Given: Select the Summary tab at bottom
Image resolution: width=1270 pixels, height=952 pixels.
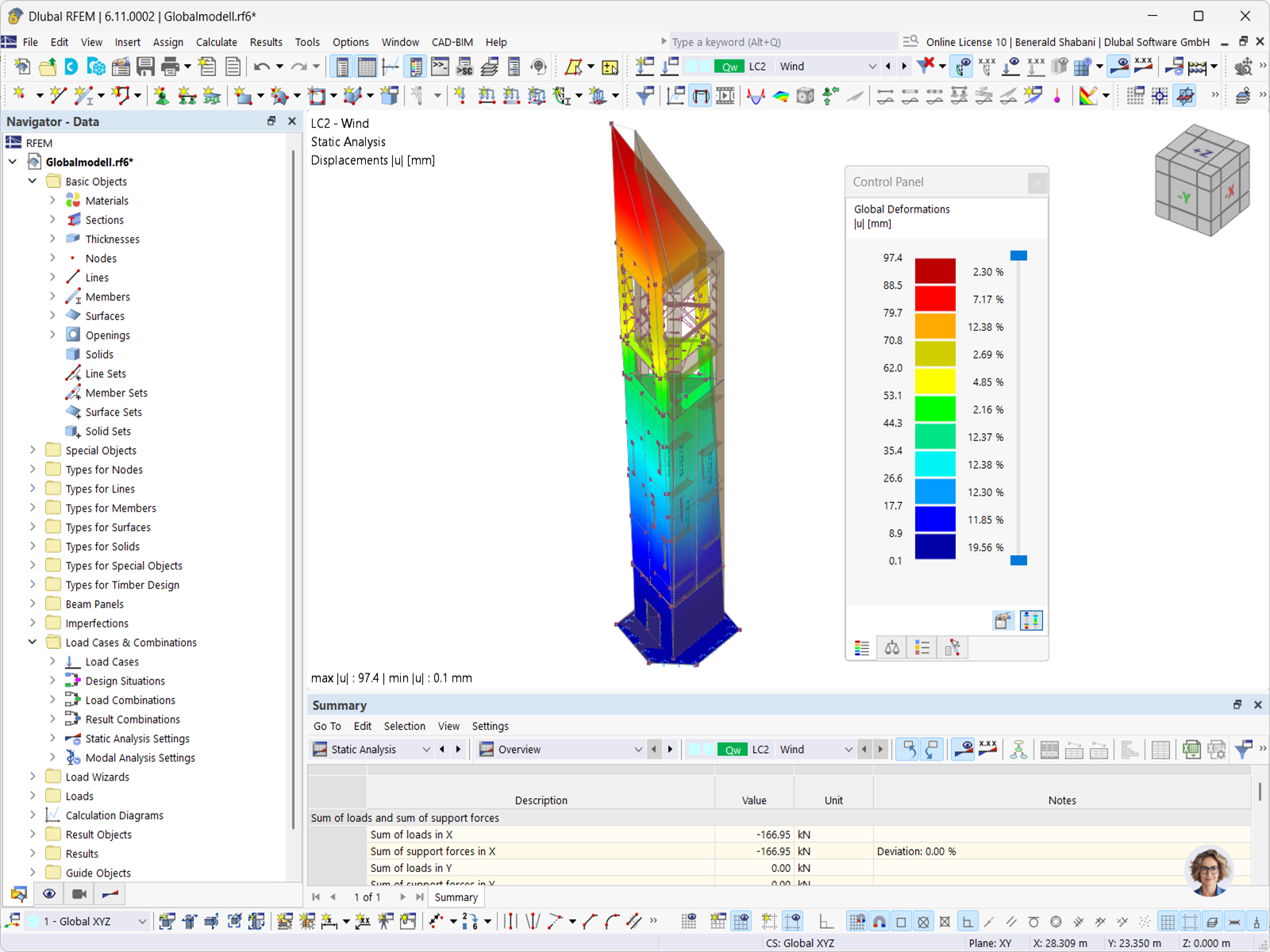Looking at the screenshot, I should [x=456, y=897].
